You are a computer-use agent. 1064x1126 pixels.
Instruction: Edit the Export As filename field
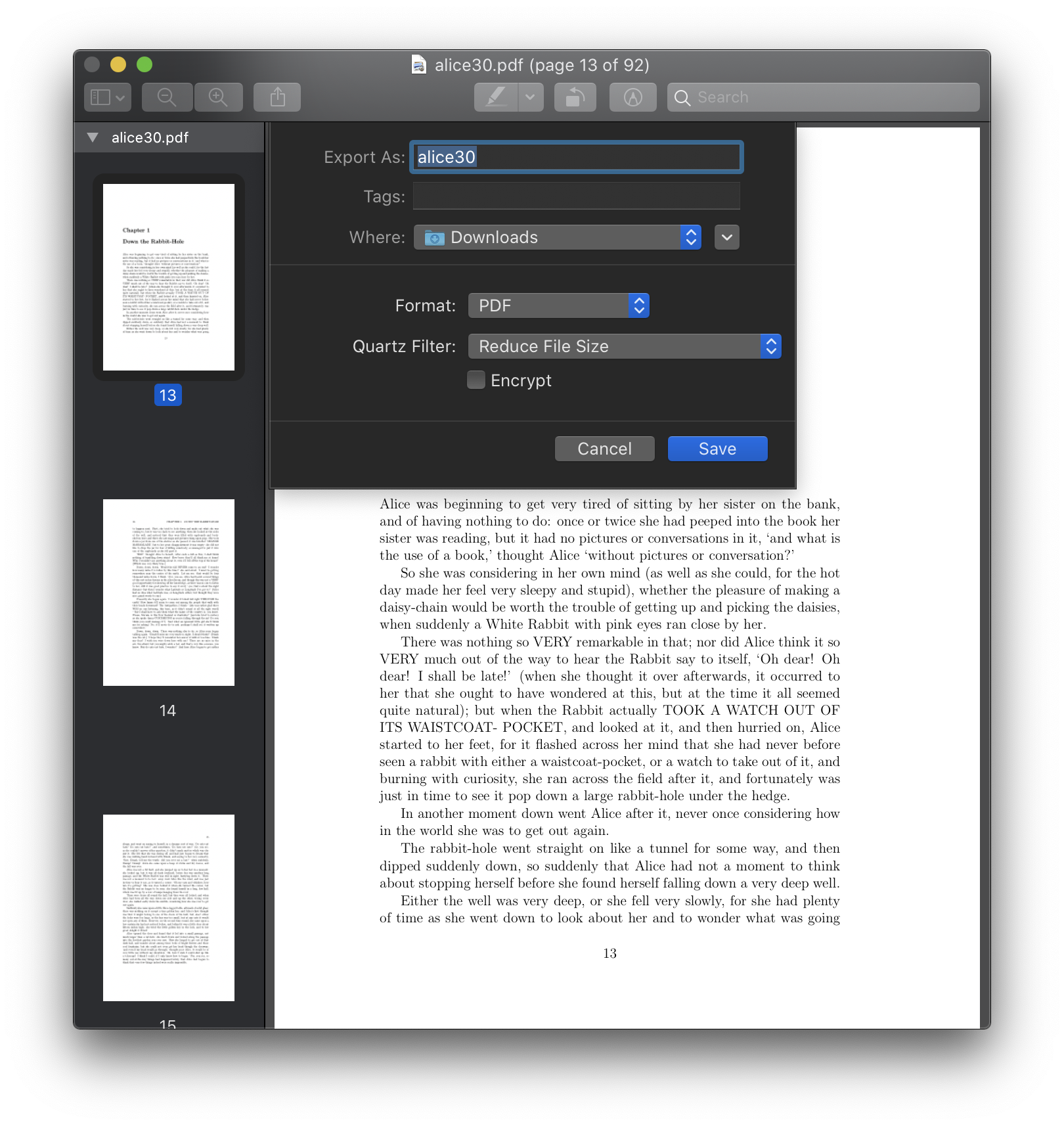click(575, 157)
